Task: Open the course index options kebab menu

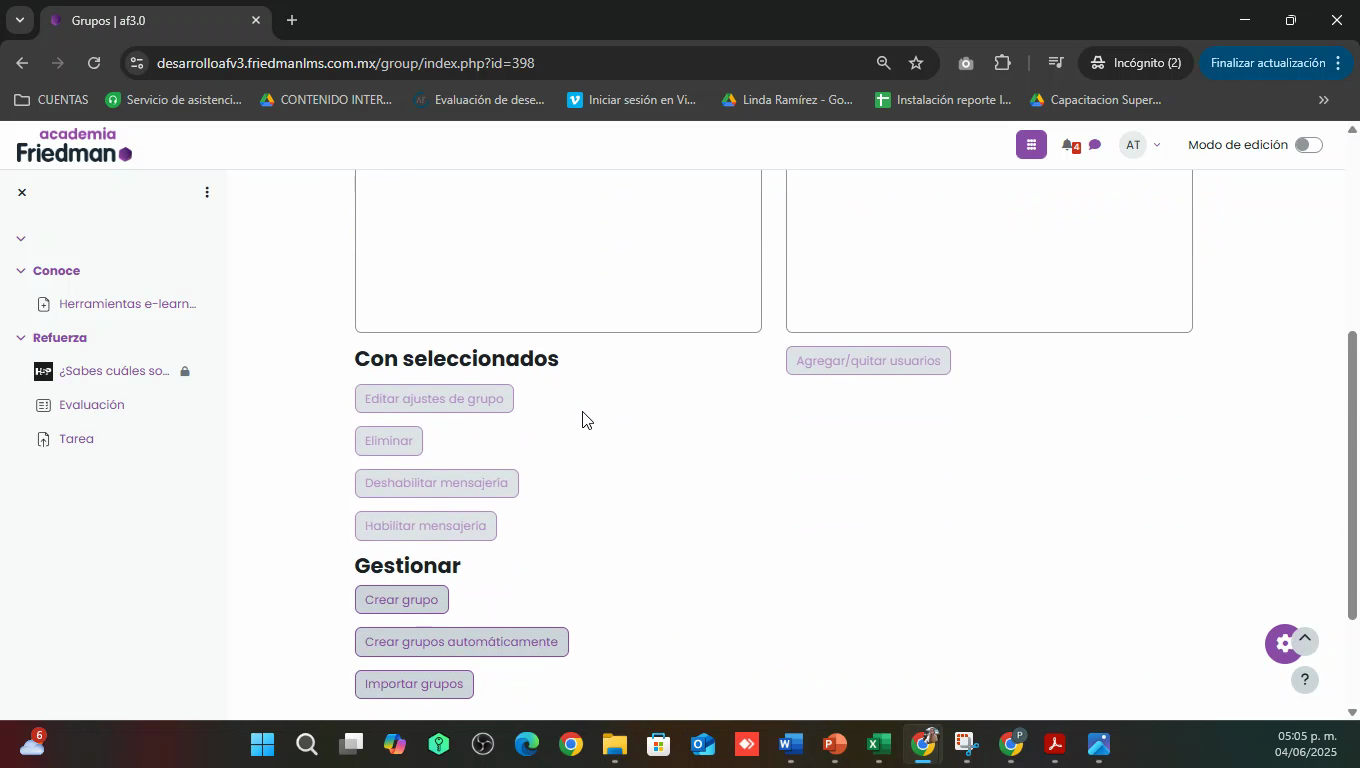Action: tap(207, 192)
